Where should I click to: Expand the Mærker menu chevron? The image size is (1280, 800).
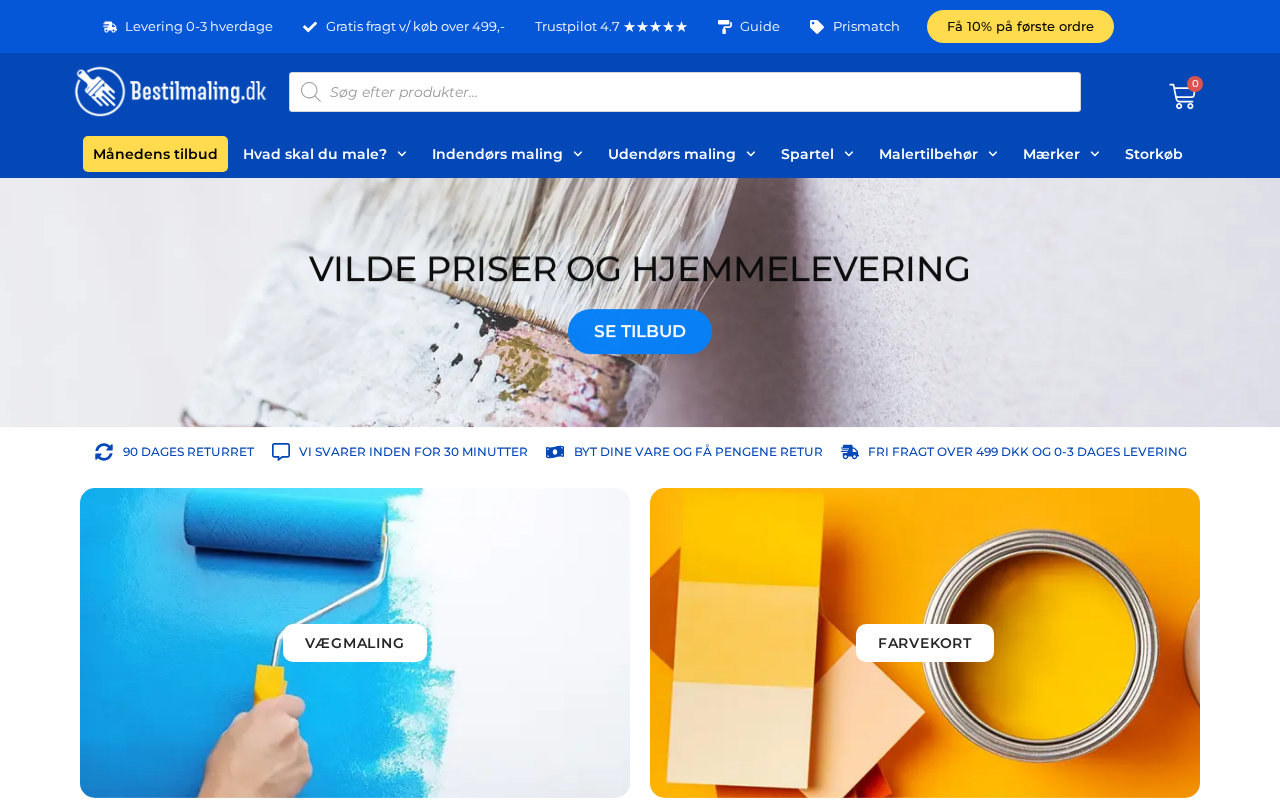(x=1095, y=154)
